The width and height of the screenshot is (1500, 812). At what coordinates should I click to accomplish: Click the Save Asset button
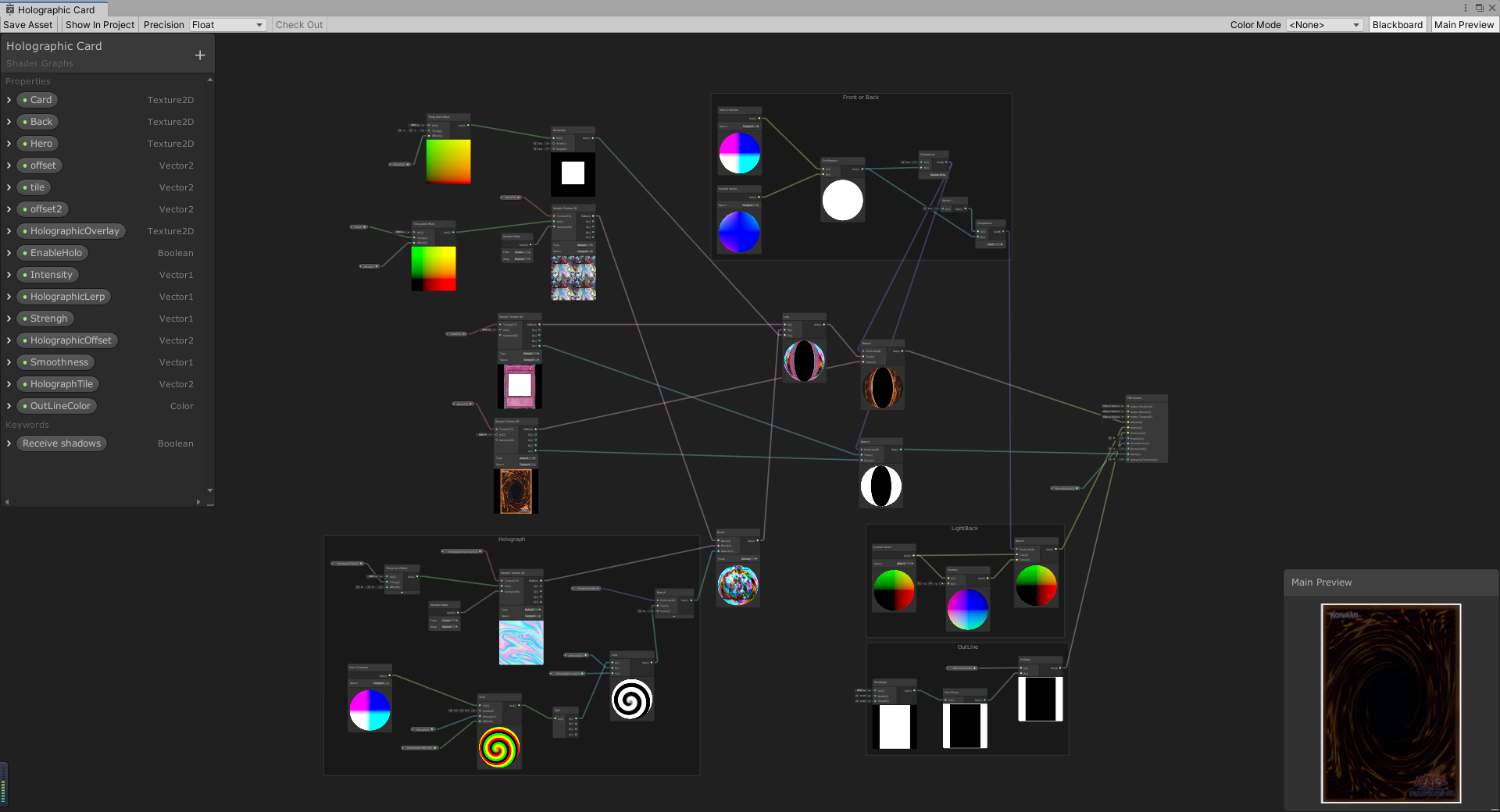(x=28, y=25)
